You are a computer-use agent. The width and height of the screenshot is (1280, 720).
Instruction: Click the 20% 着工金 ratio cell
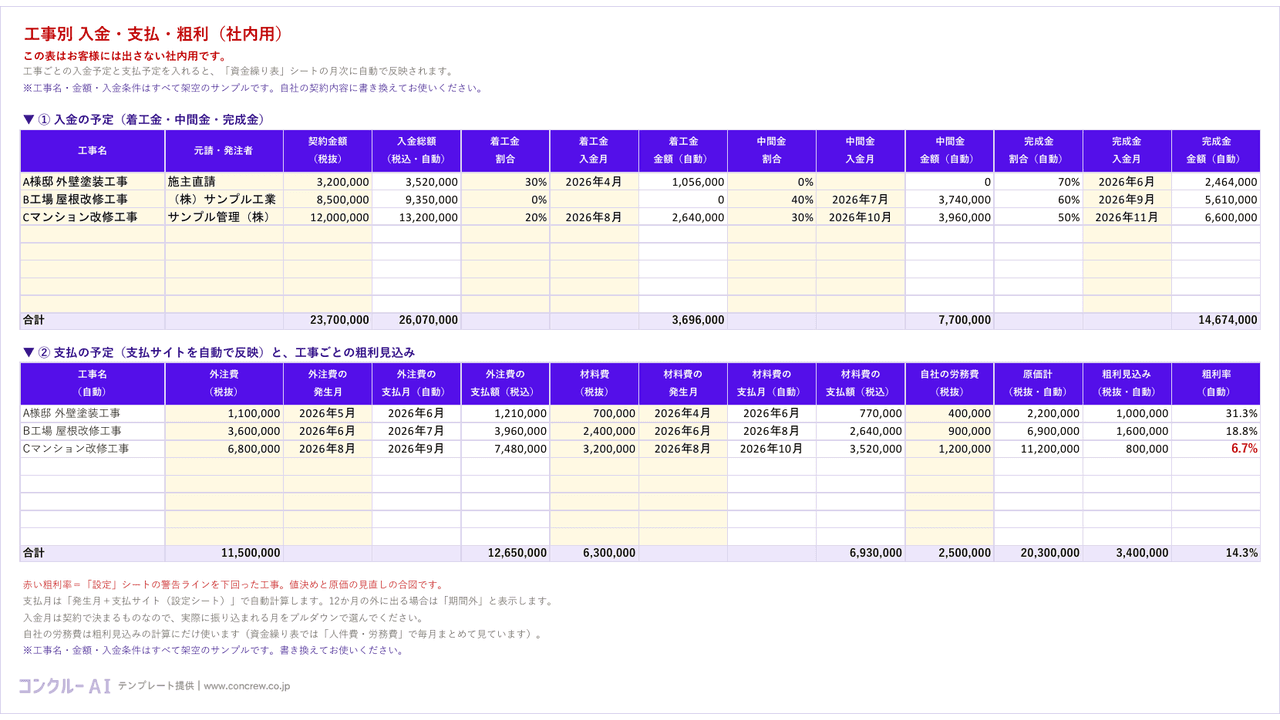pos(505,217)
